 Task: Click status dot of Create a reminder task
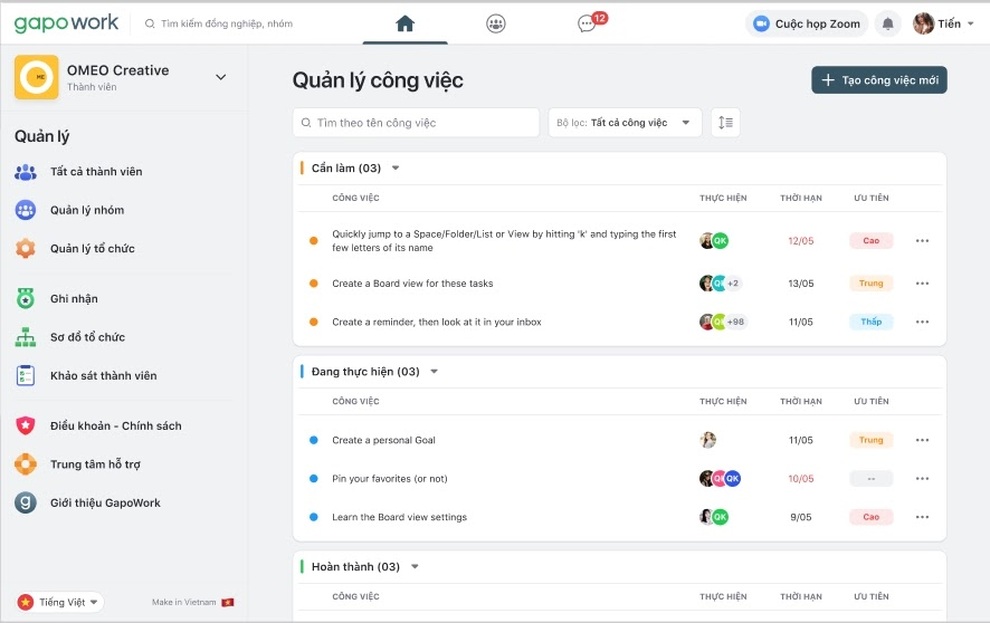point(313,322)
